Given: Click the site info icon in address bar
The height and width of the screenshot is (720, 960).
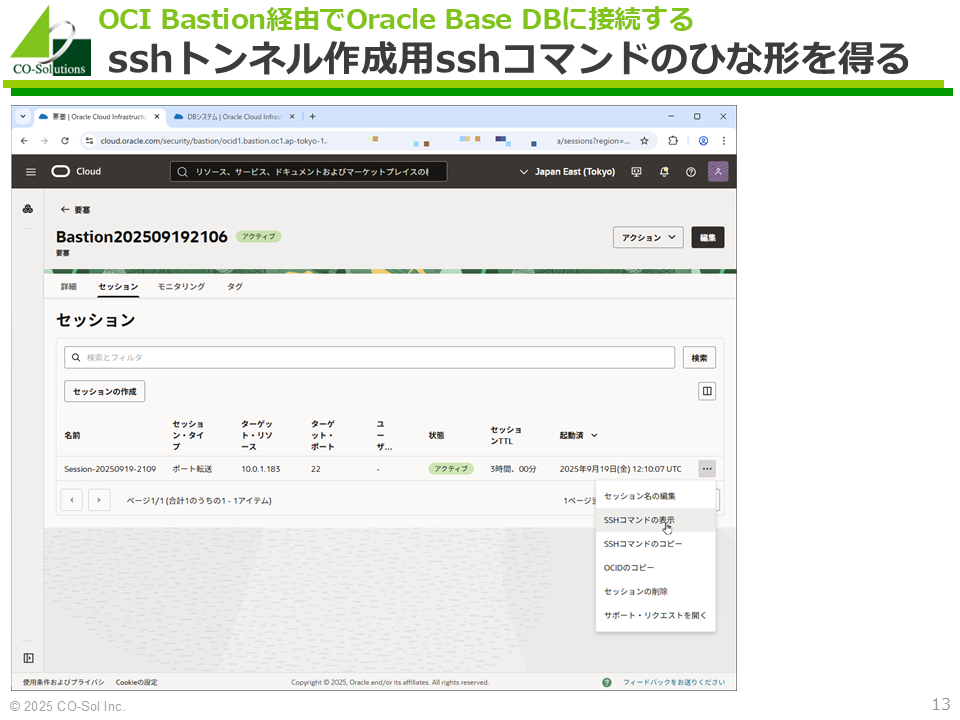Looking at the screenshot, I should (x=89, y=141).
